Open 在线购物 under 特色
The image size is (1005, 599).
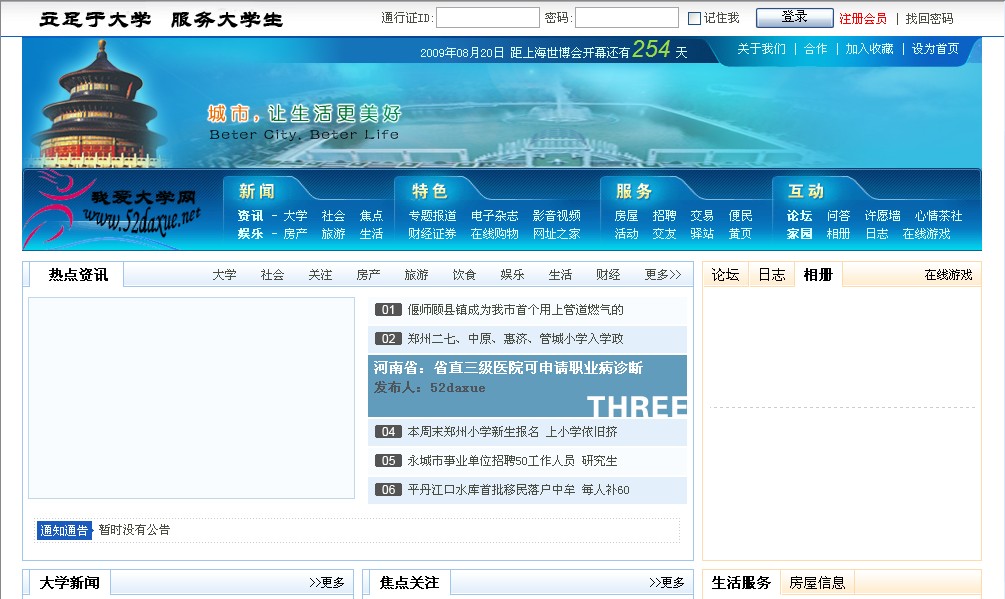(494, 234)
